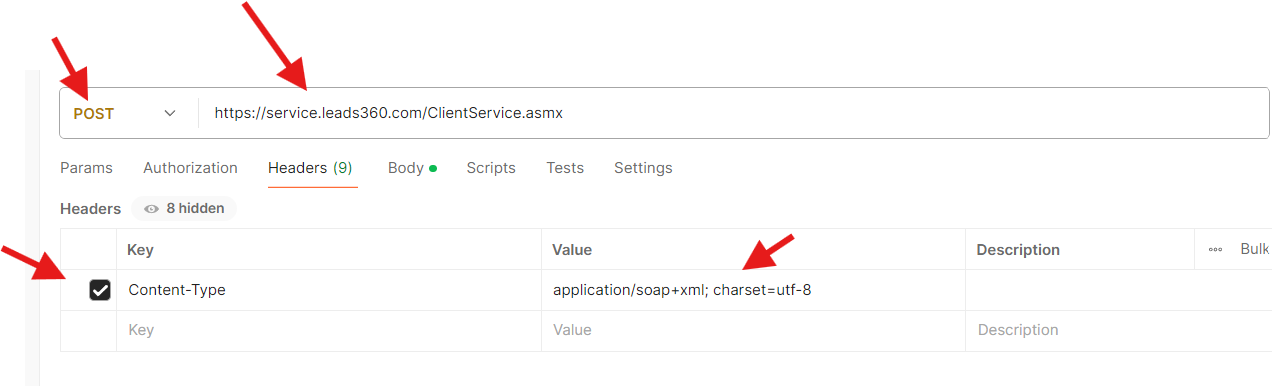Viewport: 1272px width, 386px height.
Task: Click the Content-Type key cell
Action: (x=329, y=290)
